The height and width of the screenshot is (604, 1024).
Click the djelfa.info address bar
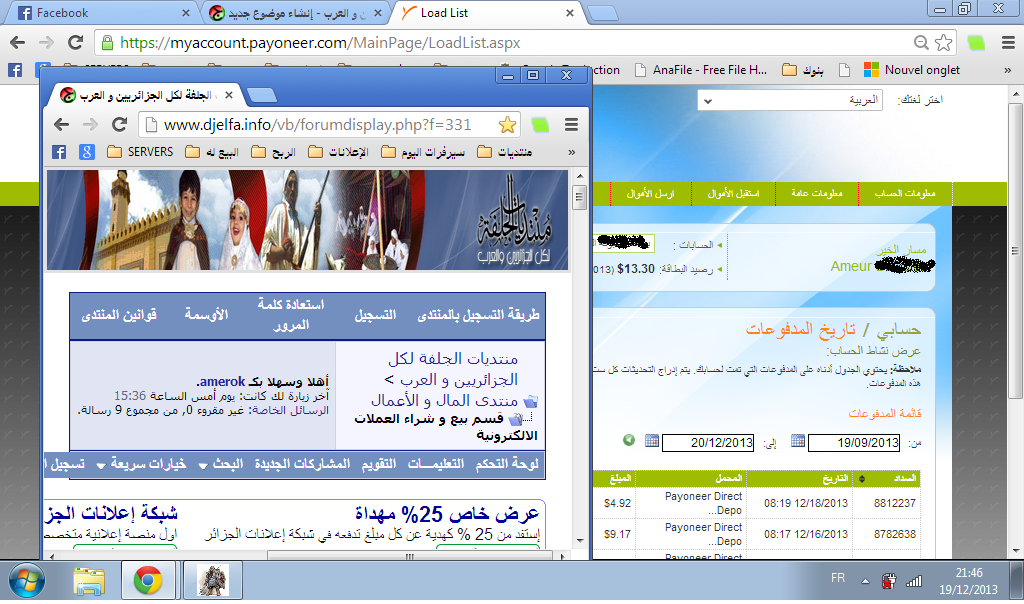[x=318, y=125]
